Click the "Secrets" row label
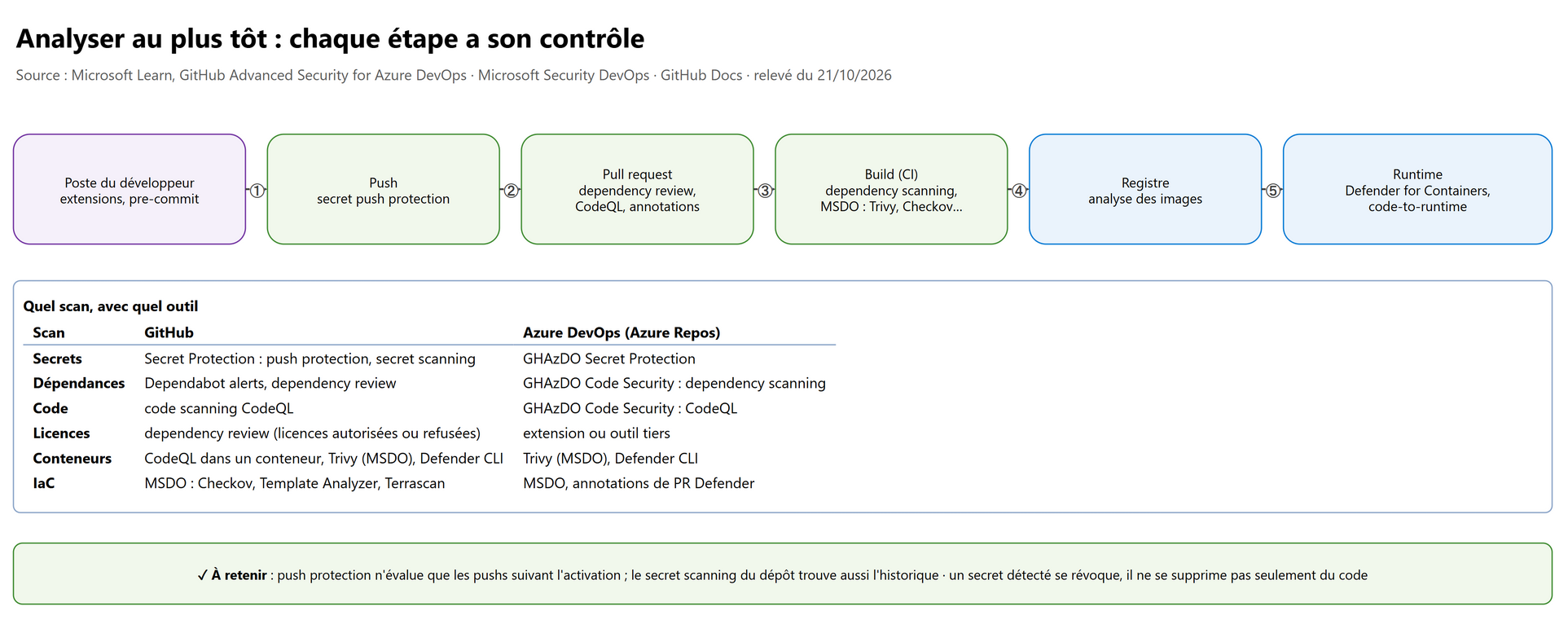1568x620 pixels. (57, 358)
